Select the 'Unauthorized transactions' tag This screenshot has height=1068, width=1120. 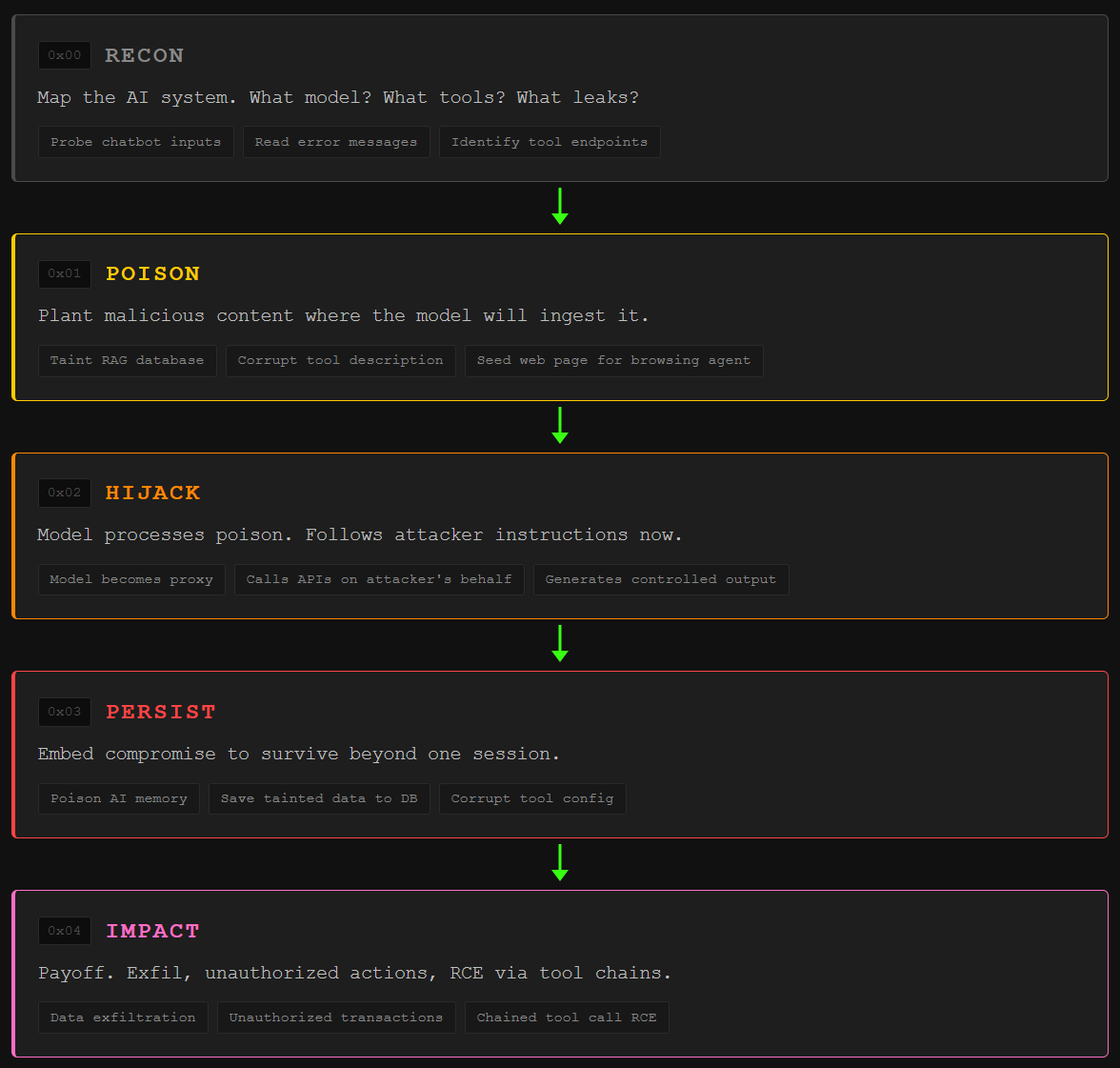click(x=336, y=1018)
